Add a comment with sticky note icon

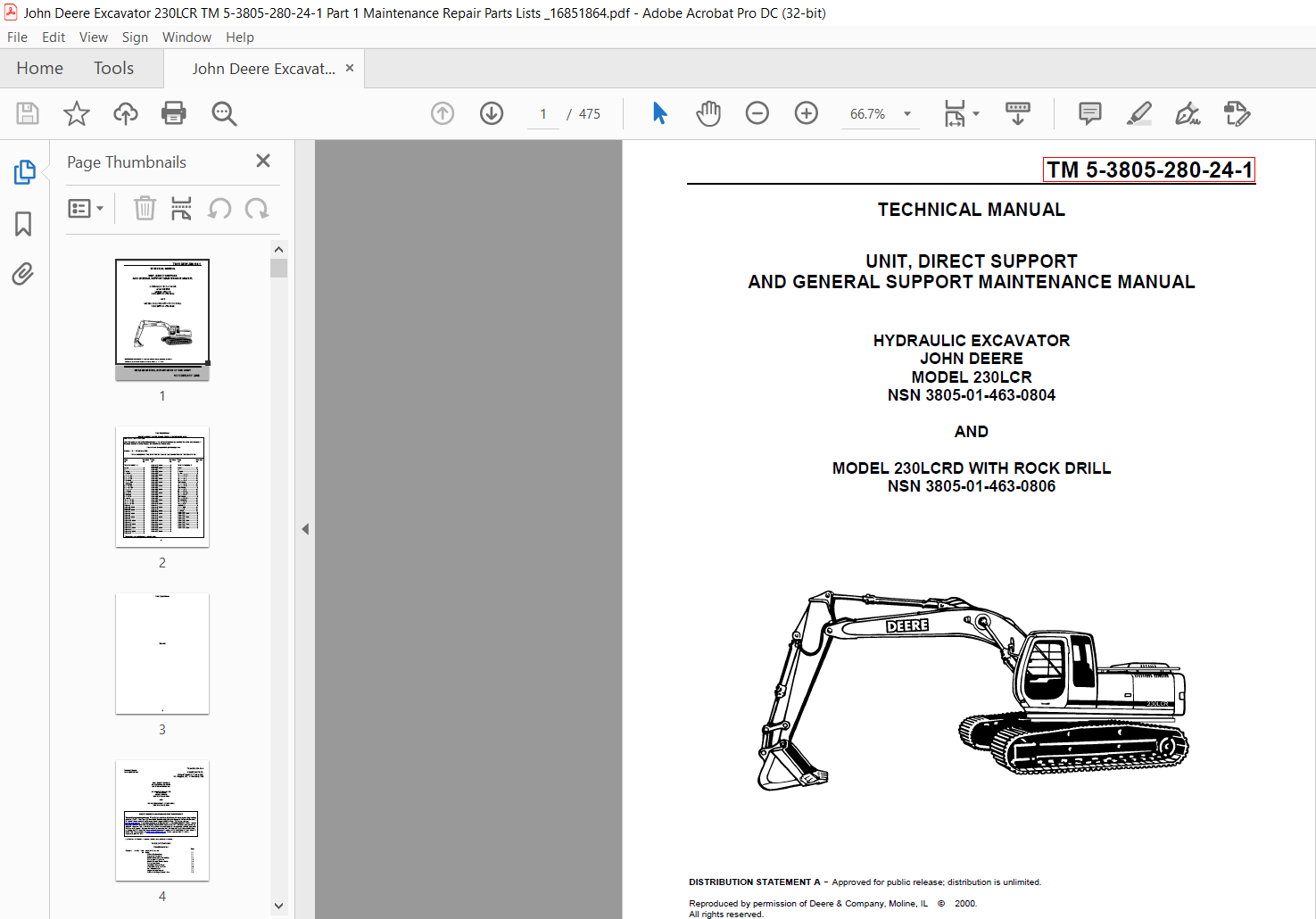tap(1090, 113)
